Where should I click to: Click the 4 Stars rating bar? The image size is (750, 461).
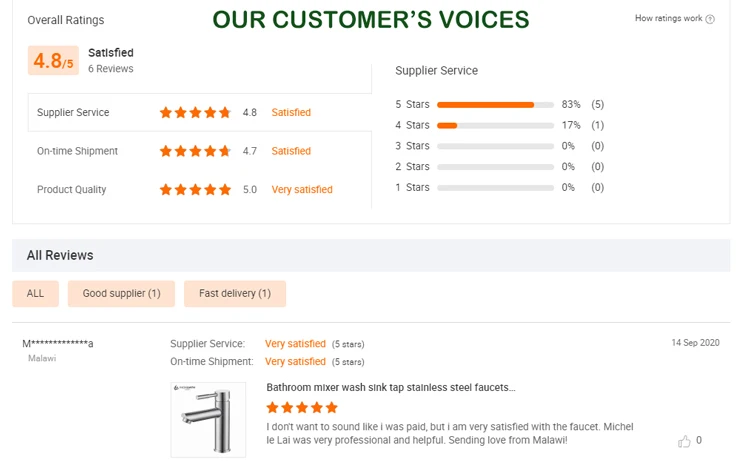click(495, 125)
